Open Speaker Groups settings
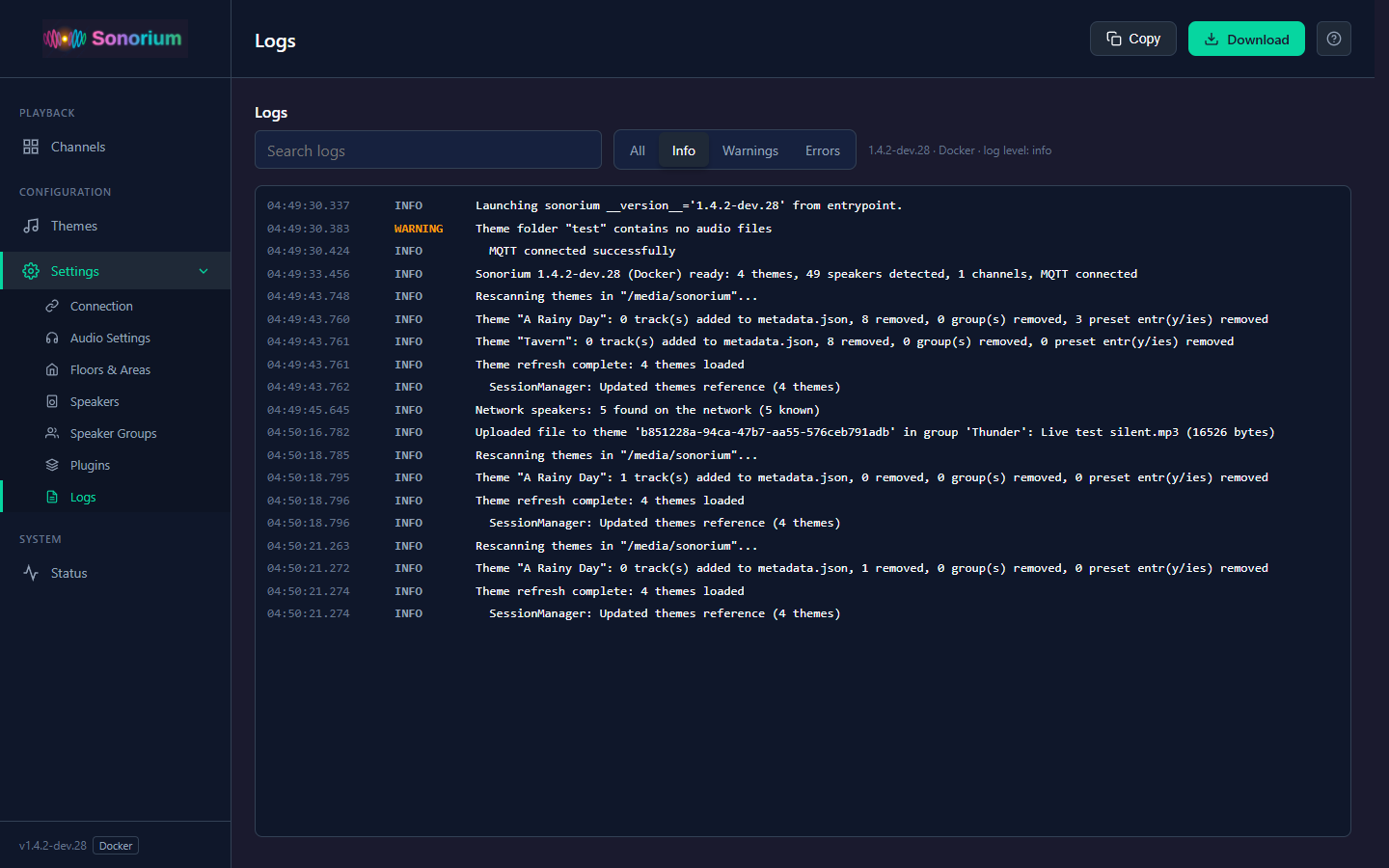The height and width of the screenshot is (868, 1389). (116, 433)
